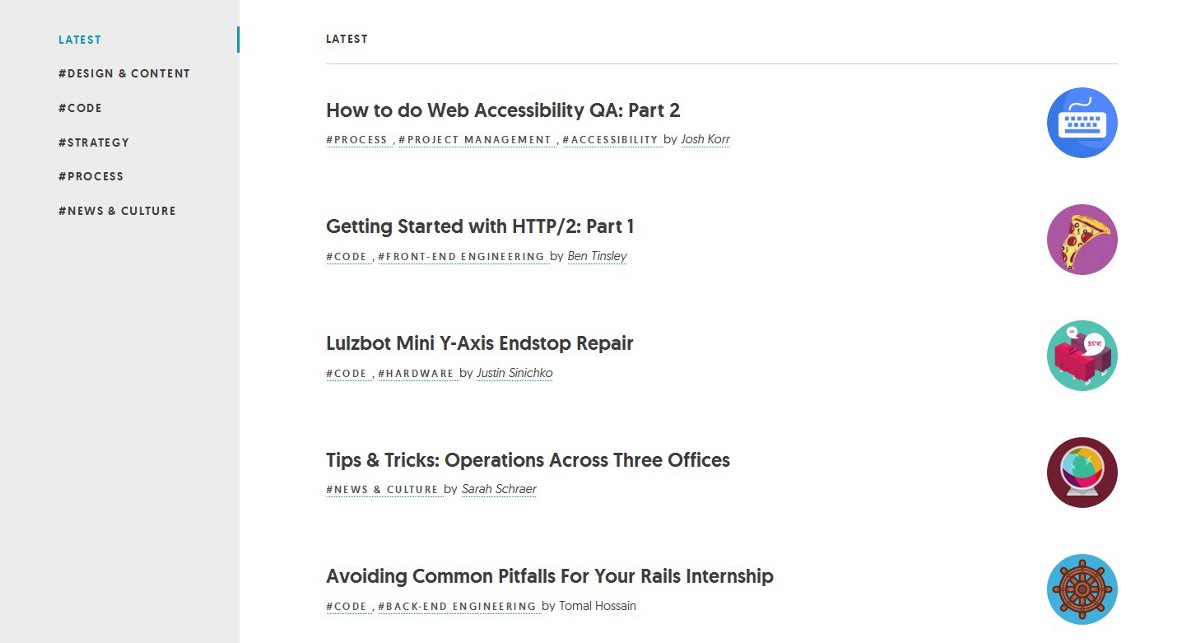Open Avoiding Common Pitfalls Rails Internship post
1200x643 pixels.
[x=550, y=577]
